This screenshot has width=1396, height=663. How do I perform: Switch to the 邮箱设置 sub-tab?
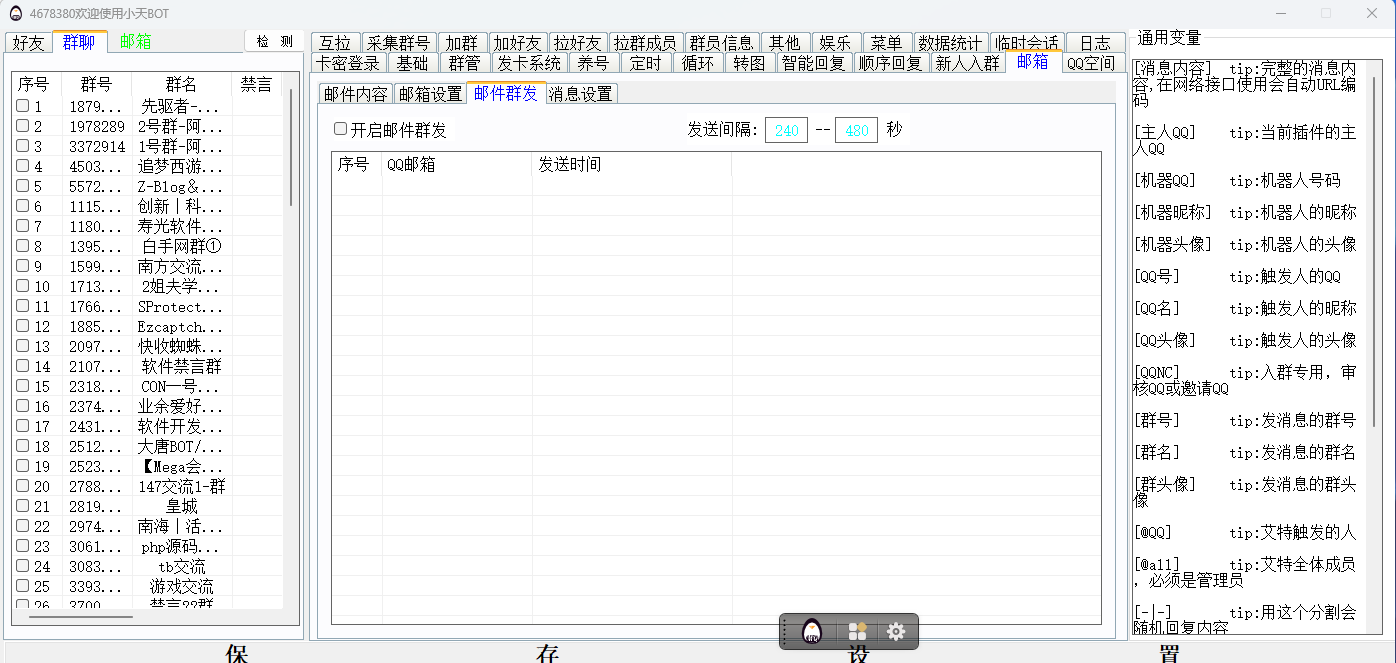[430, 94]
